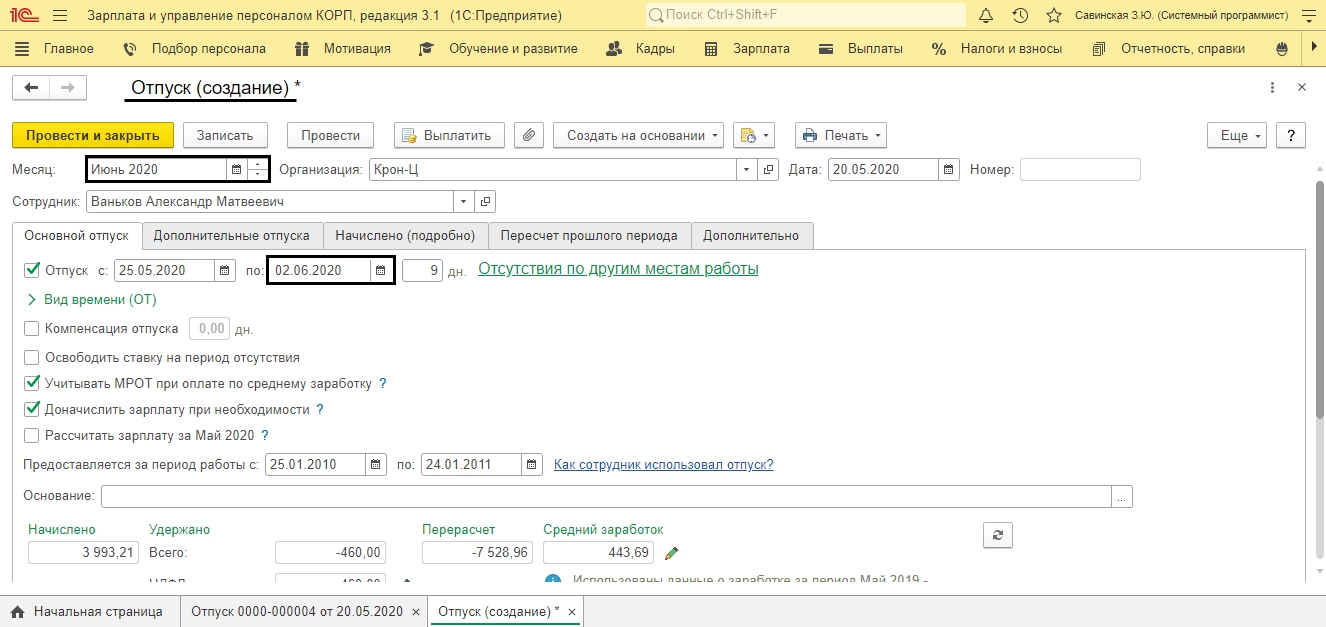This screenshot has width=1326, height=627.
Task: Switch to Начислено (подробно) tab
Action: 405,236
